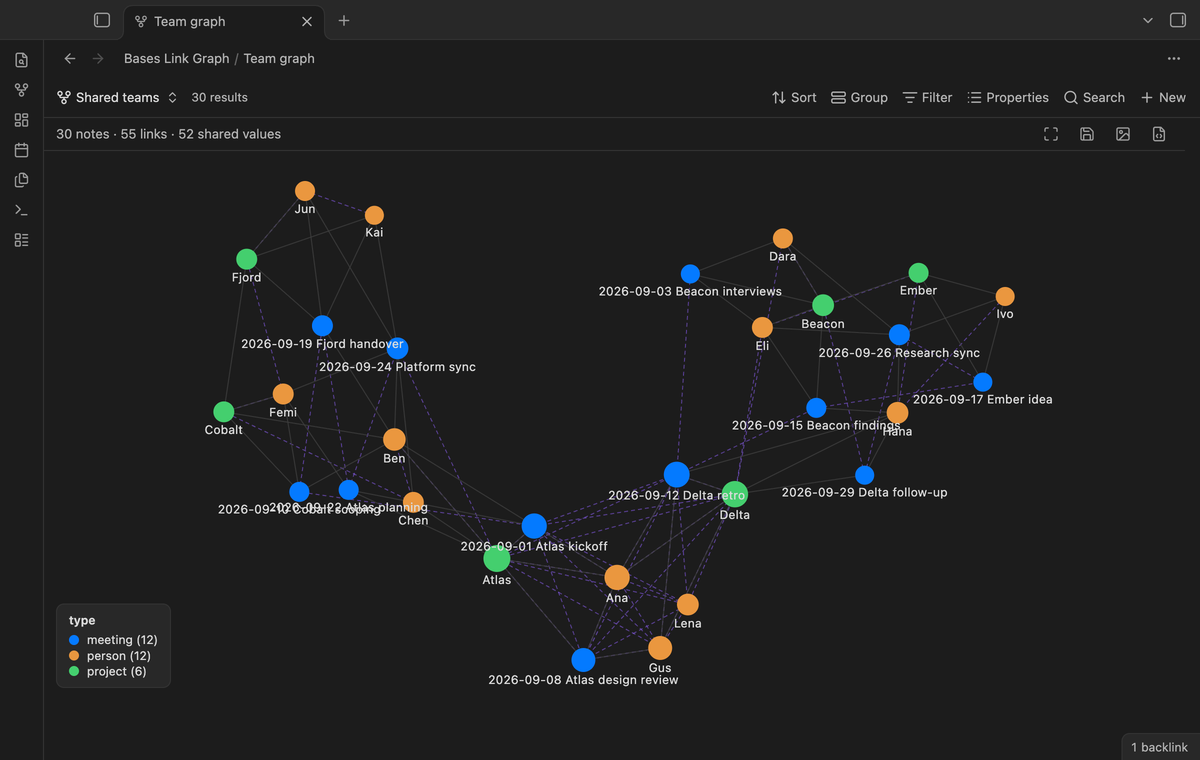Select the Beacon project node
The image size is (1200, 760).
[823, 305]
